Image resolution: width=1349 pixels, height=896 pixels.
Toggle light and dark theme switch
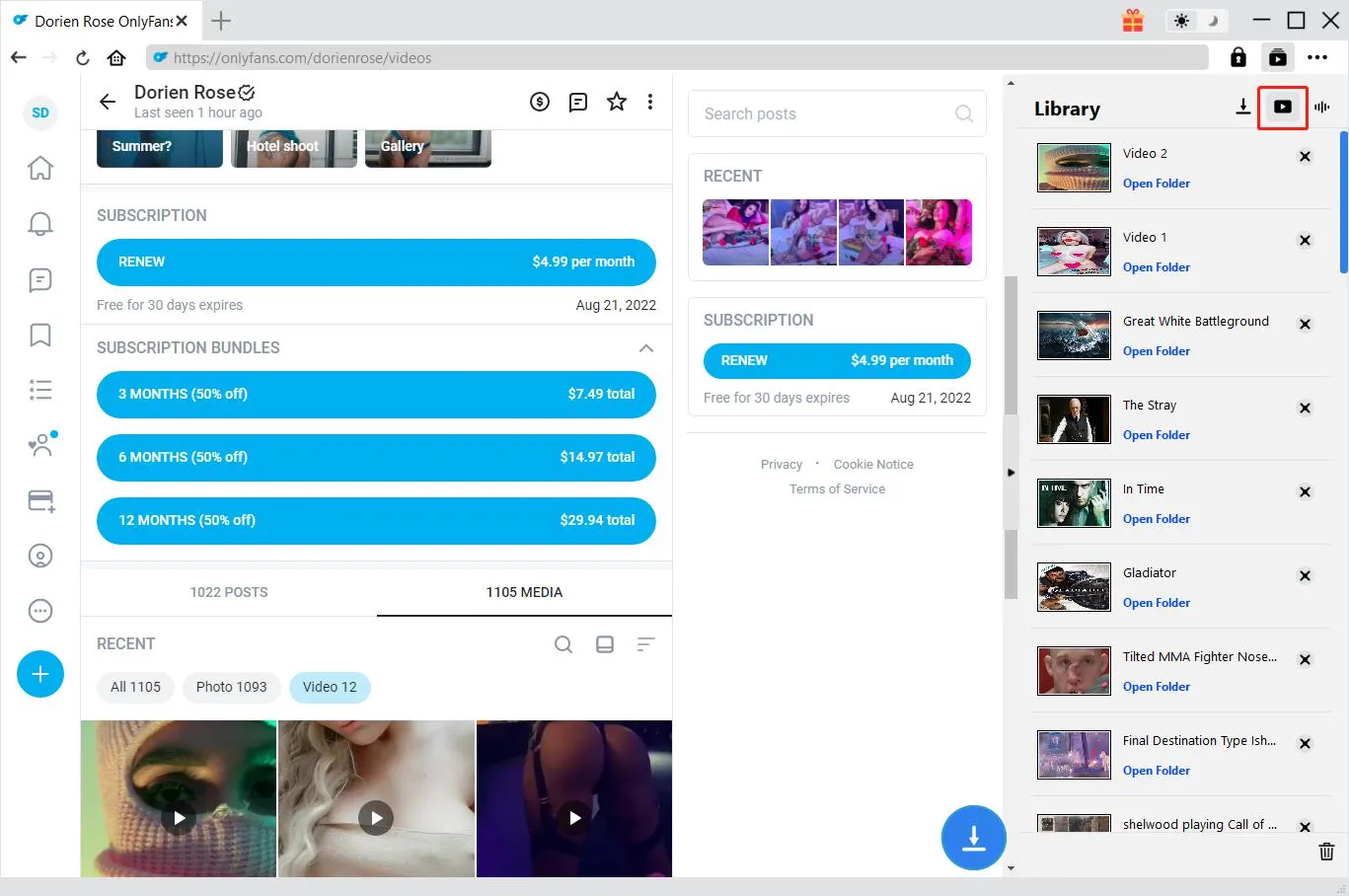pyautogui.click(x=1196, y=21)
